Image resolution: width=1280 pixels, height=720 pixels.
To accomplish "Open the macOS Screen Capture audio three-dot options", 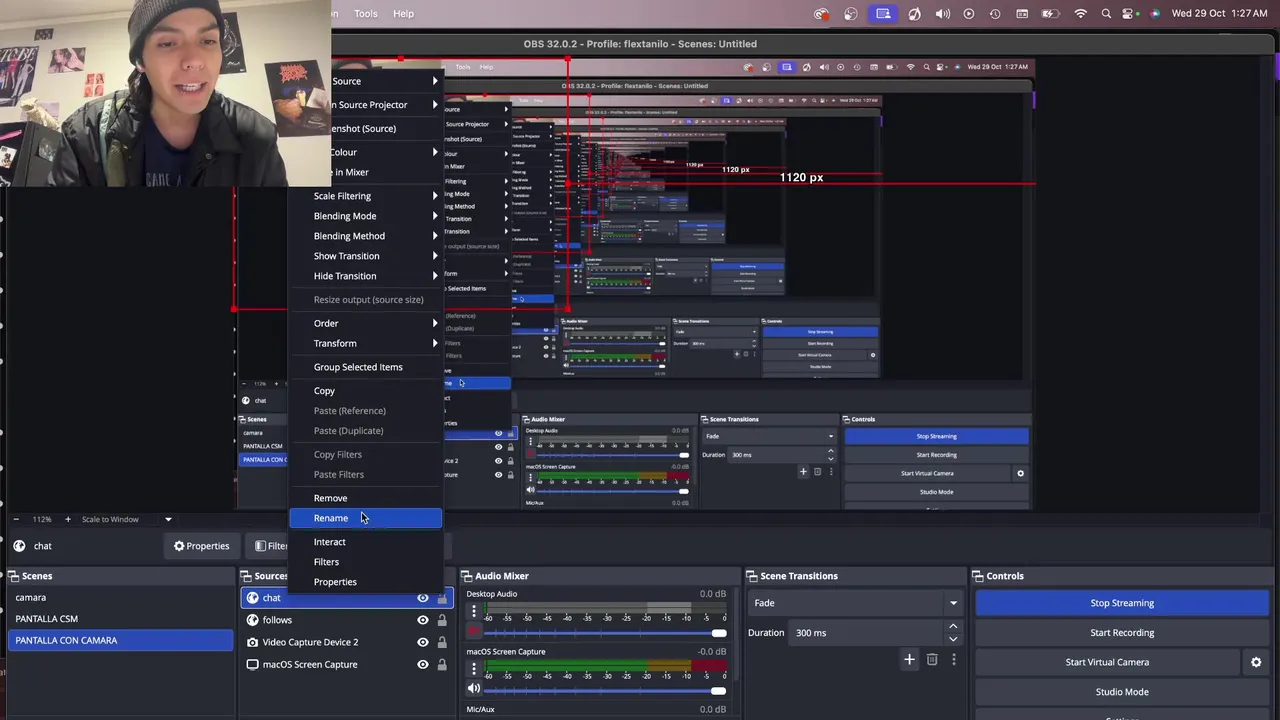I will (x=474, y=669).
